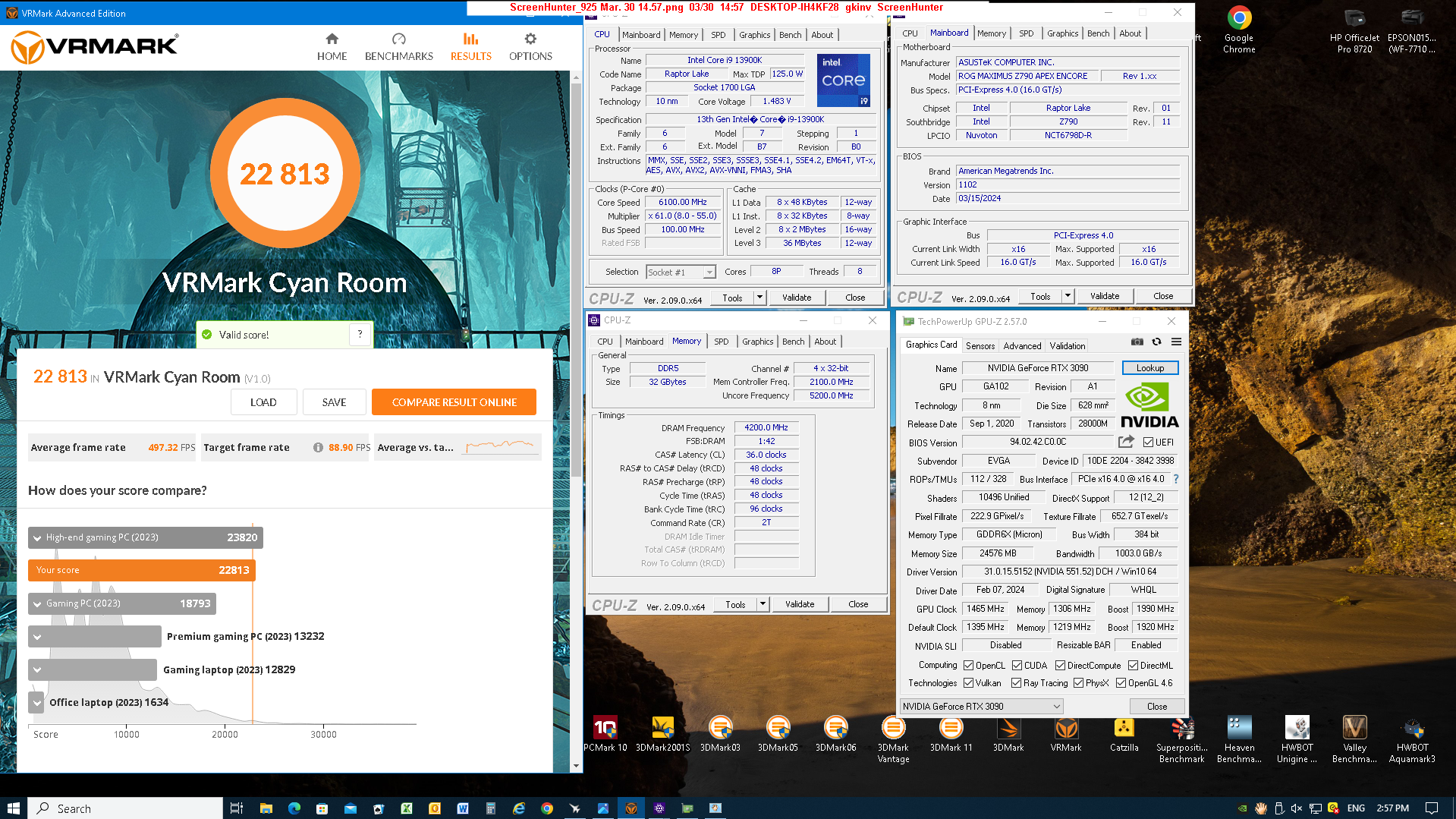1456x819 pixels.
Task: Open VRMark desktop shortcut
Action: [x=1066, y=735]
